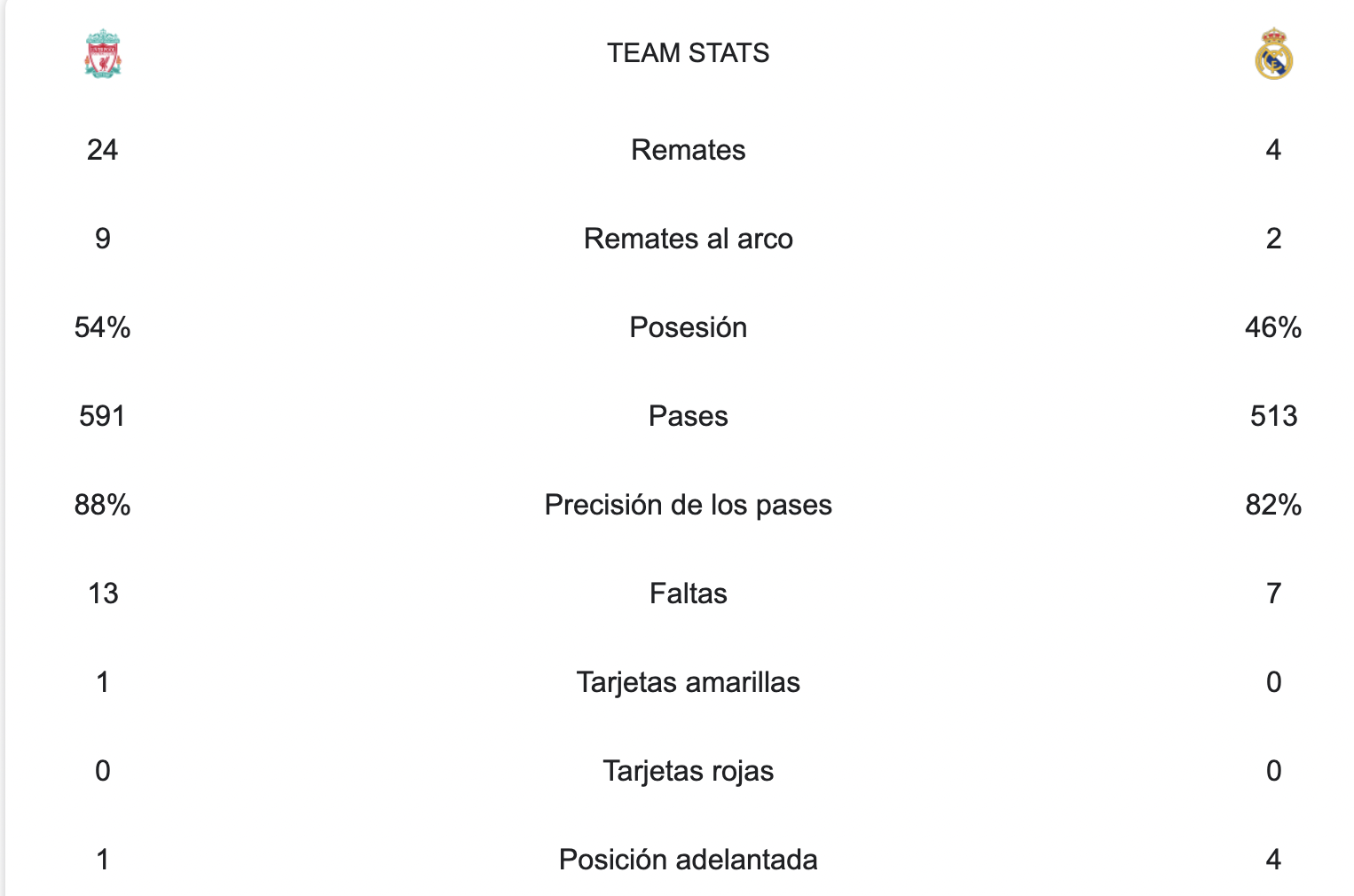Image resolution: width=1354 pixels, height=896 pixels.
Task: Click the Remates stat label
Action: pos(688,150)
